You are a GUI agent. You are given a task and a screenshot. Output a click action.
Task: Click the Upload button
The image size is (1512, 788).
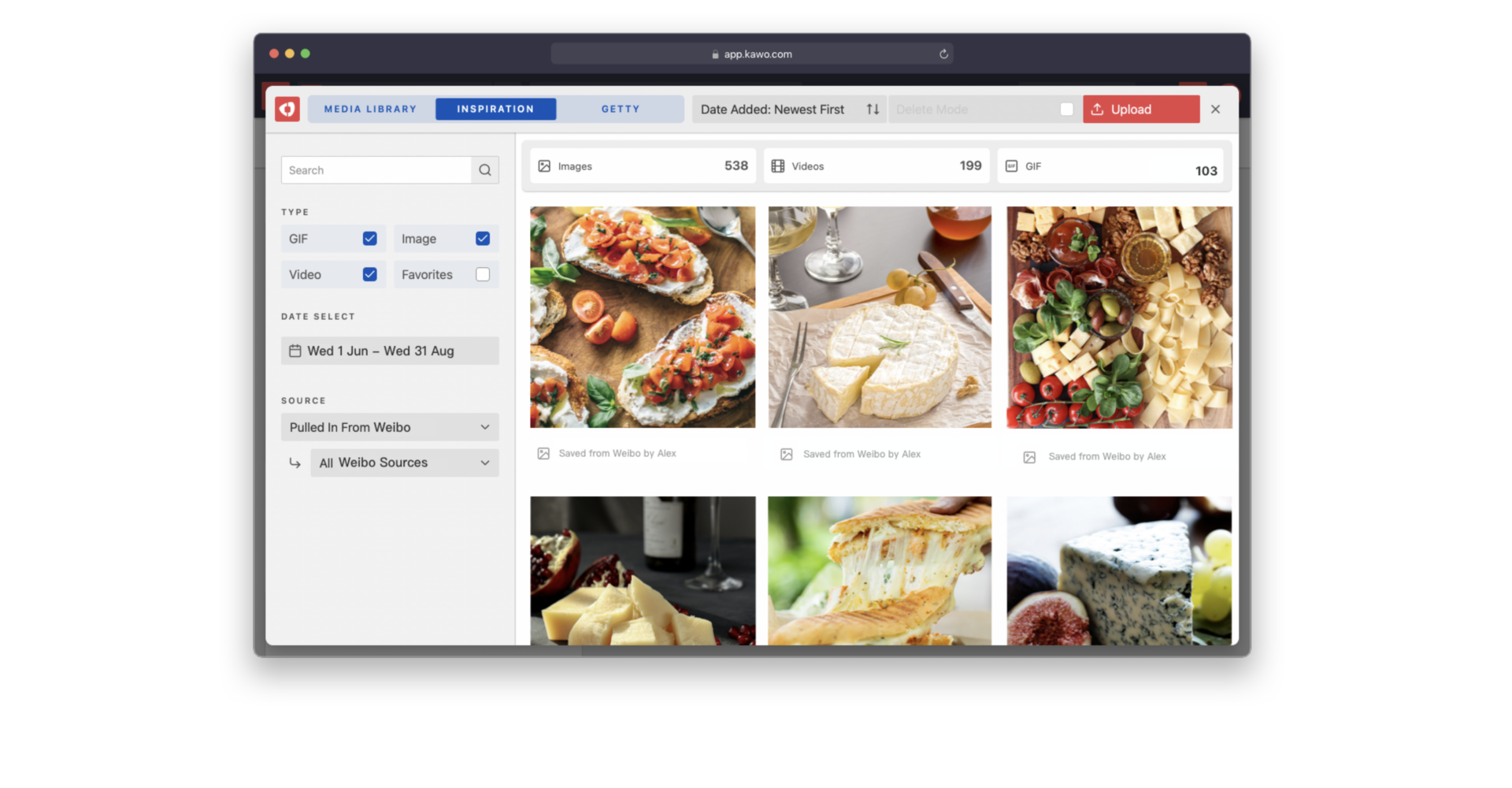point(1140,109)
